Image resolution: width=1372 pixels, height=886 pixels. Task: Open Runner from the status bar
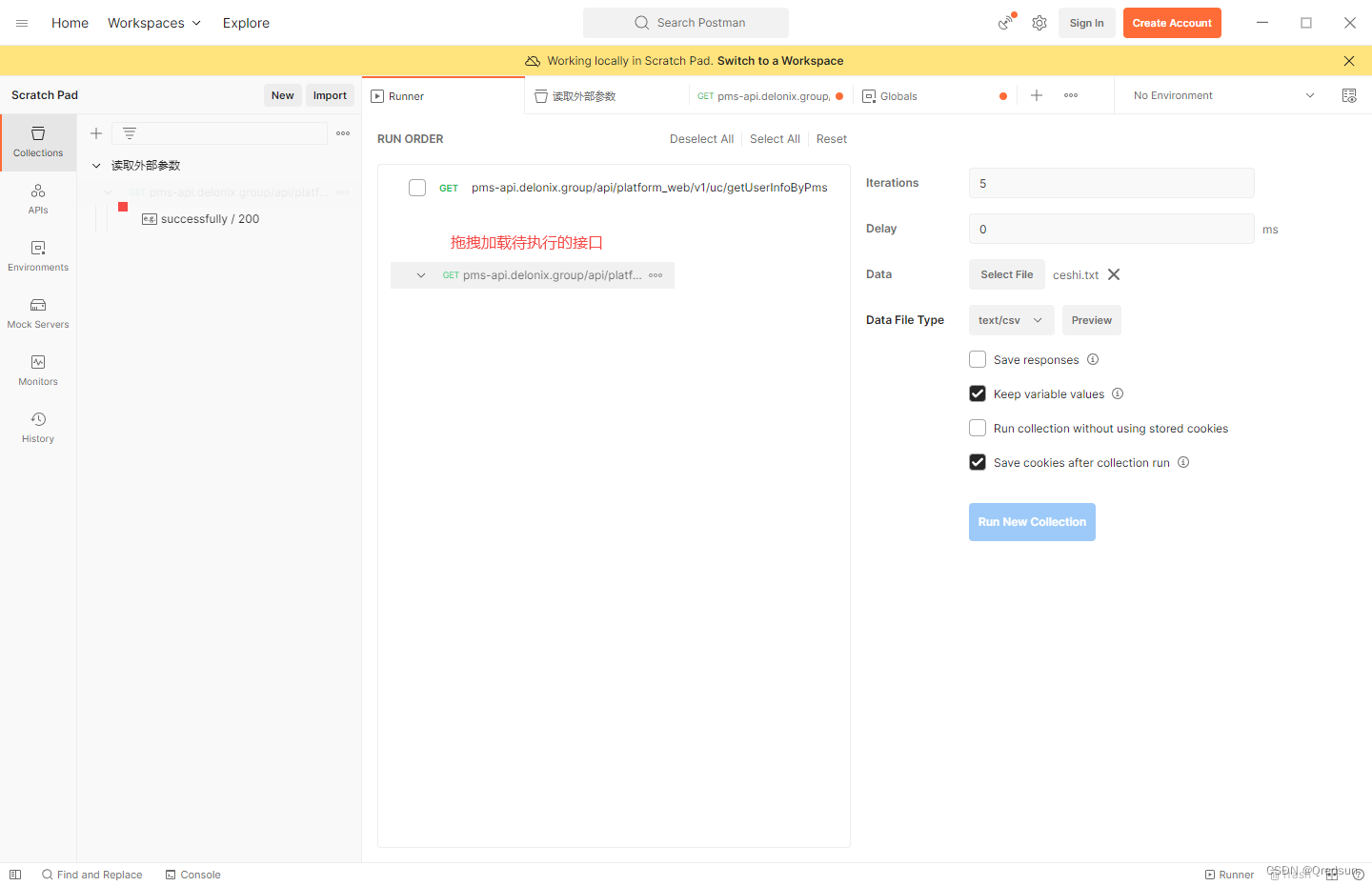coord(1229,875)
